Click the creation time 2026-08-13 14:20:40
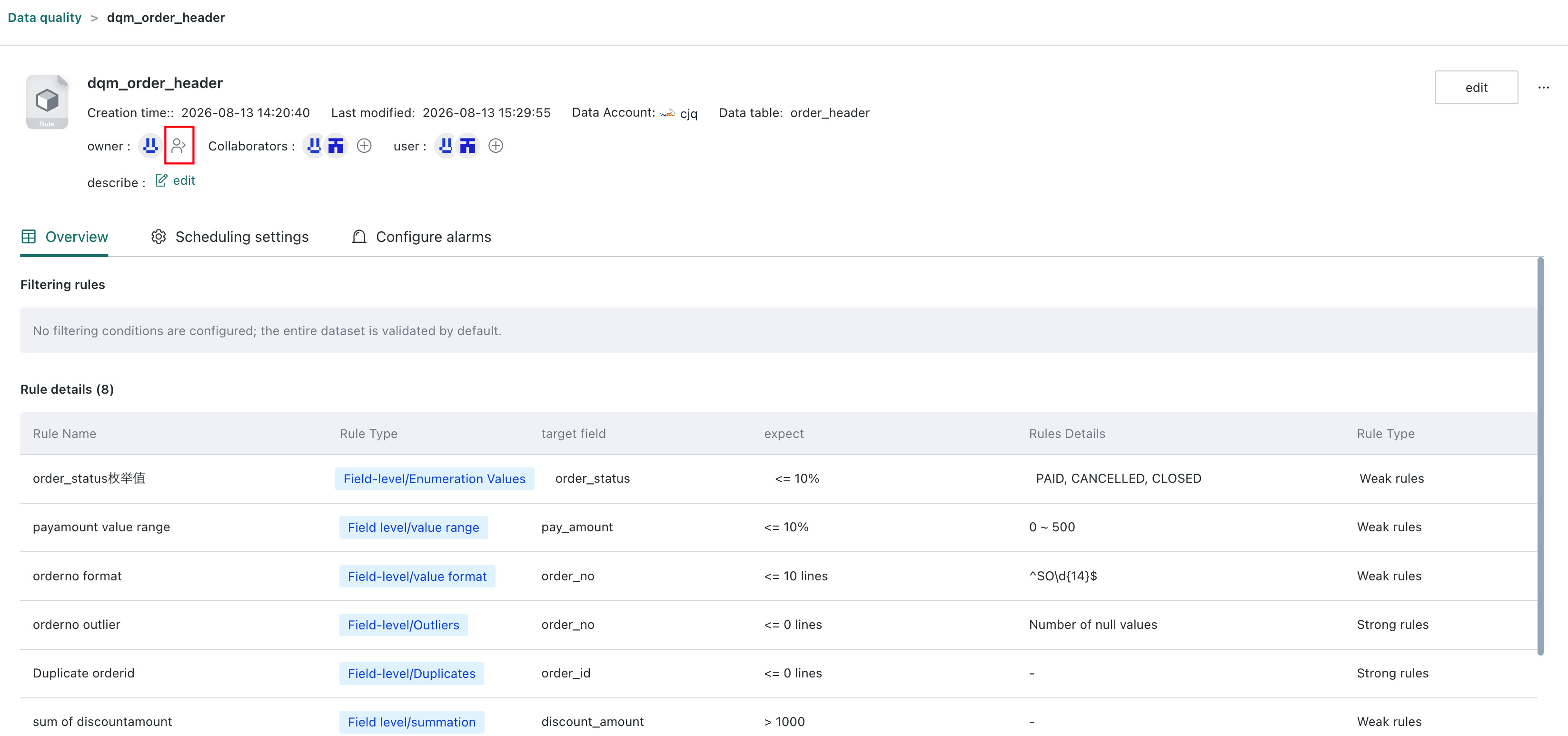This screenshot has width=1568, height=736. pos(245,113)
